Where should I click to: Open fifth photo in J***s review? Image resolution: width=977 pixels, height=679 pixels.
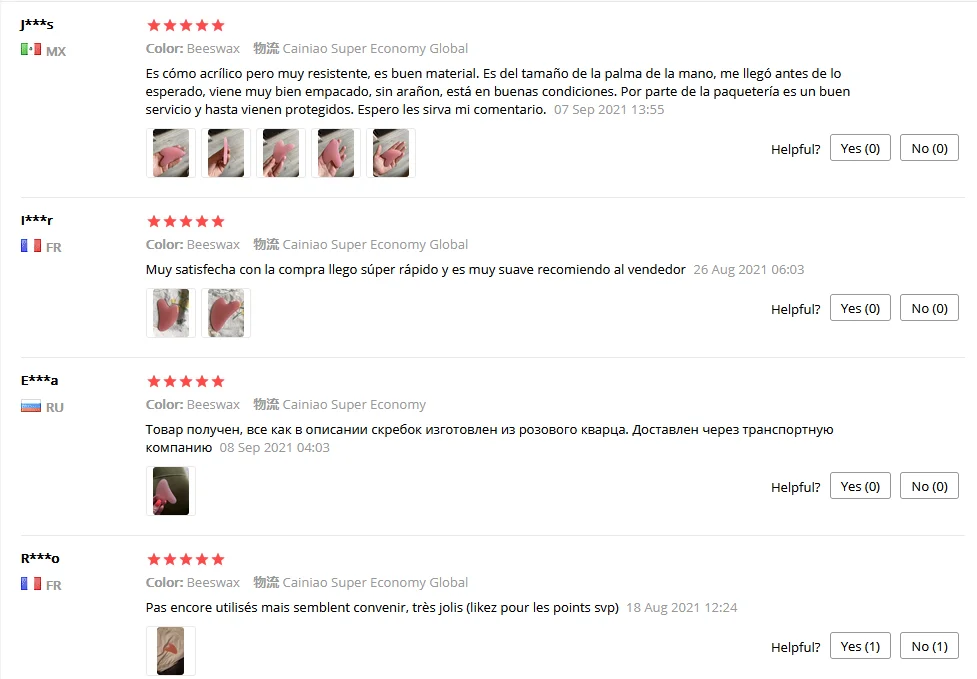point(391,153)
